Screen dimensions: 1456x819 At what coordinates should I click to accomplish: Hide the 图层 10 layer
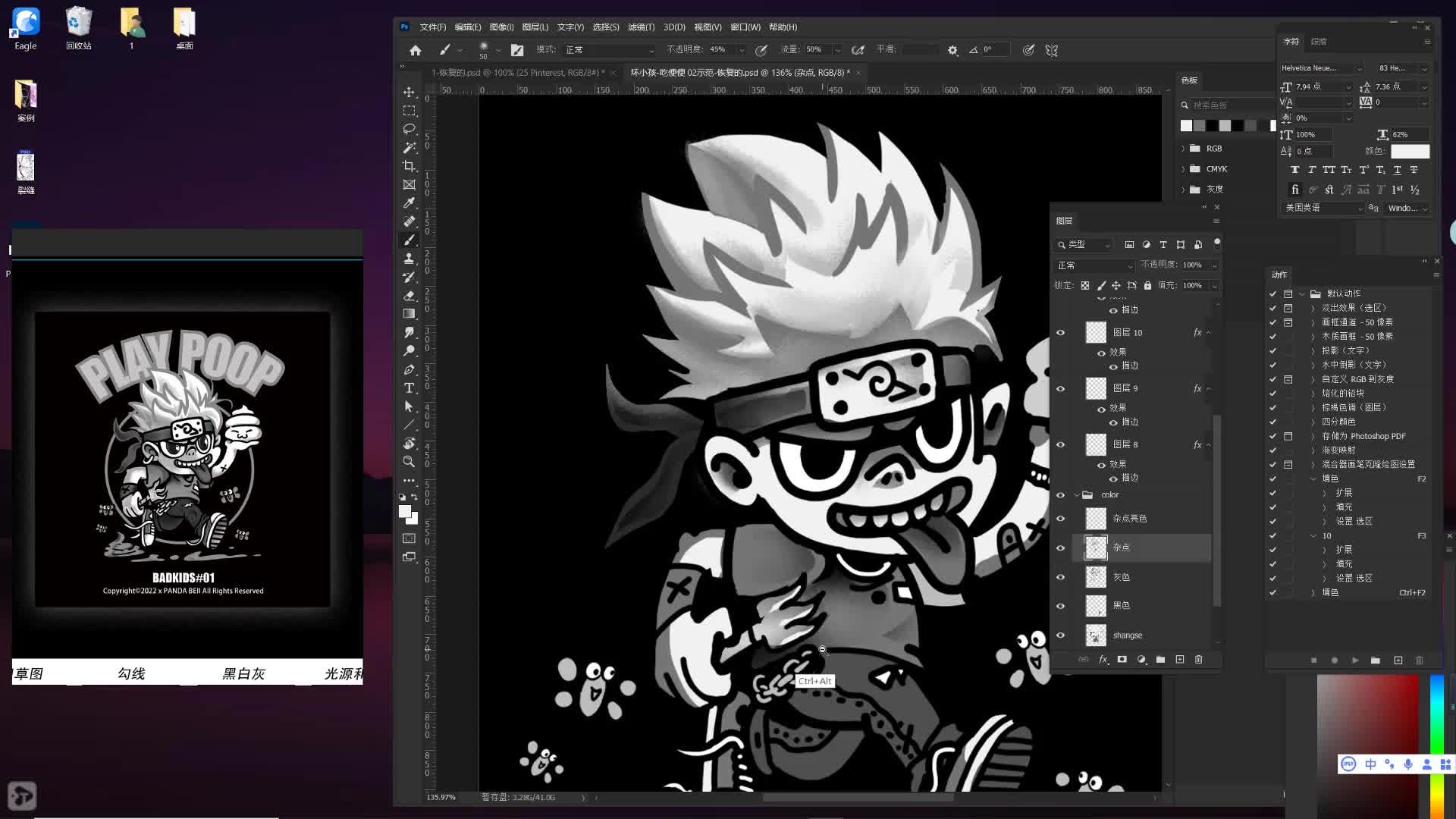coord(1061,333)
